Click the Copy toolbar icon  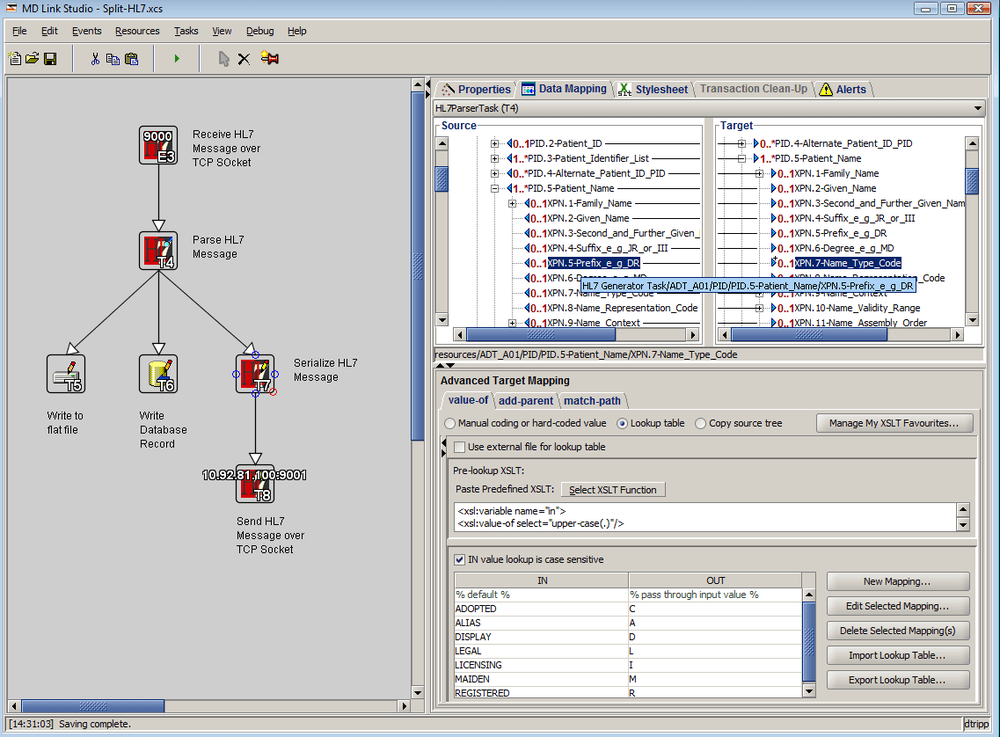[113, 59]
